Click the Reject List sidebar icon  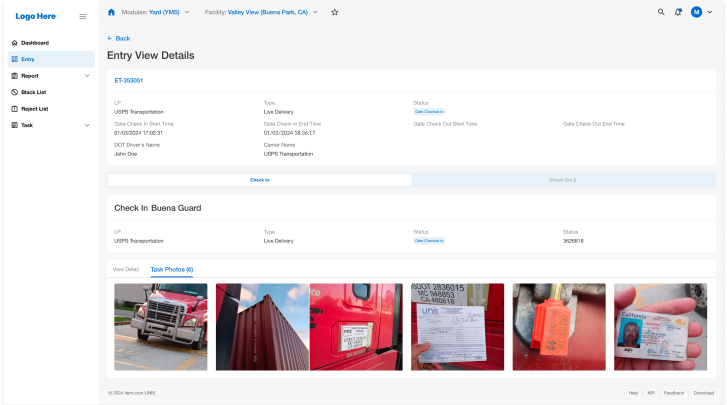(x=14, y=109)
